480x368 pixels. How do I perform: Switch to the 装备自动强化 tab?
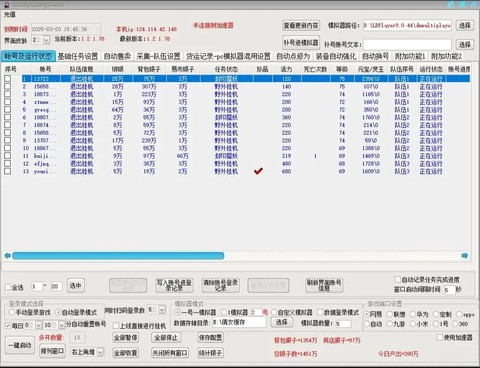click(x=336, y=56)
